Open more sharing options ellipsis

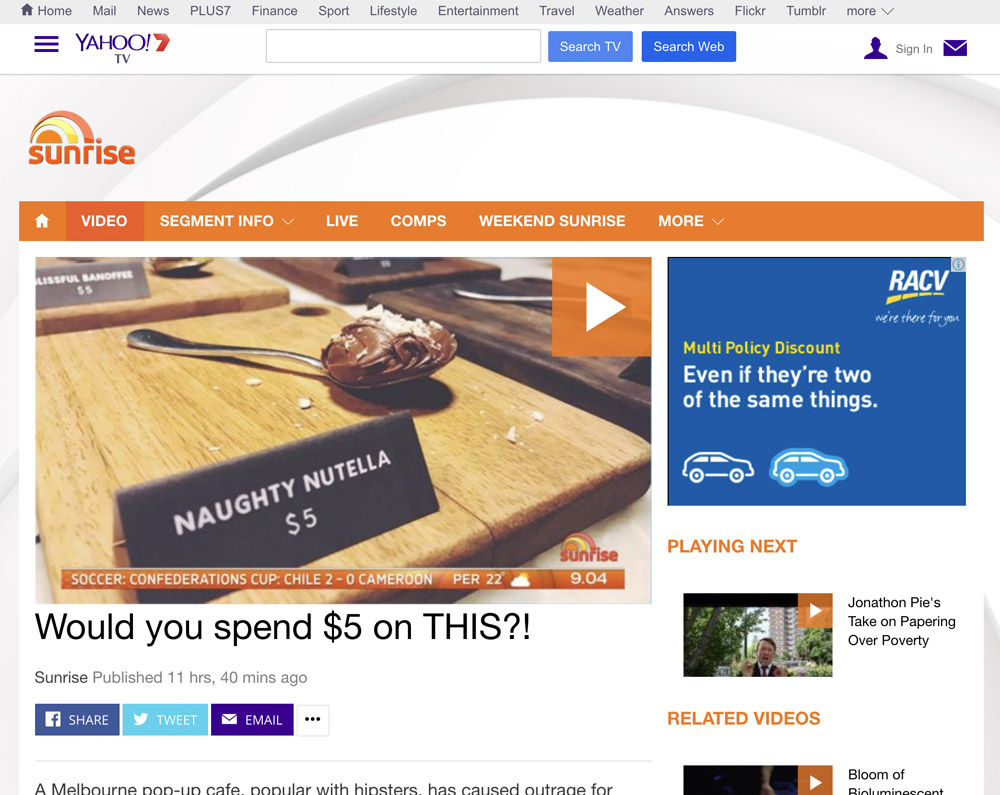(312, 720)
